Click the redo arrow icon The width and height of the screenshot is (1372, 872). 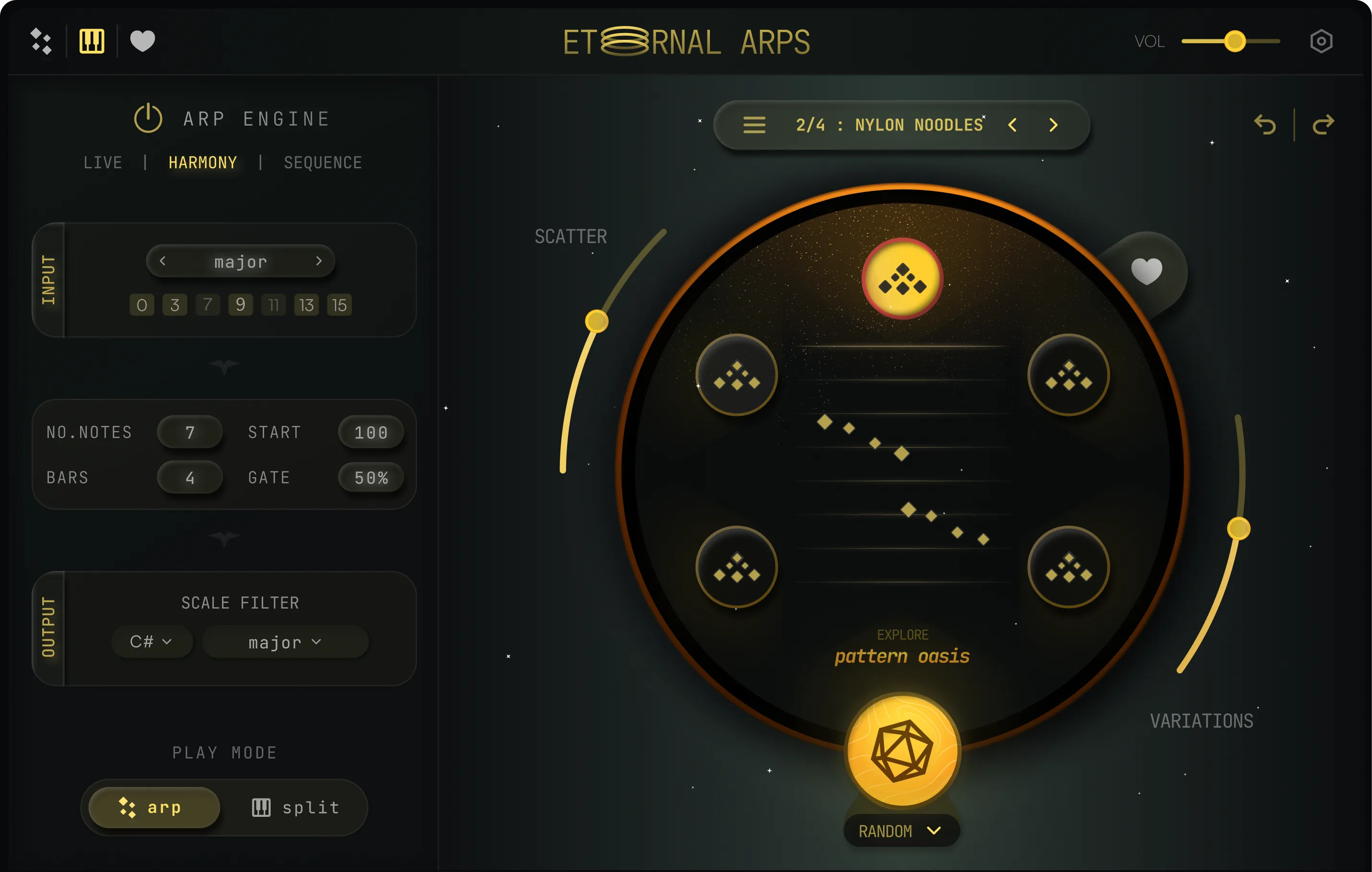[x=1323, y=124]
